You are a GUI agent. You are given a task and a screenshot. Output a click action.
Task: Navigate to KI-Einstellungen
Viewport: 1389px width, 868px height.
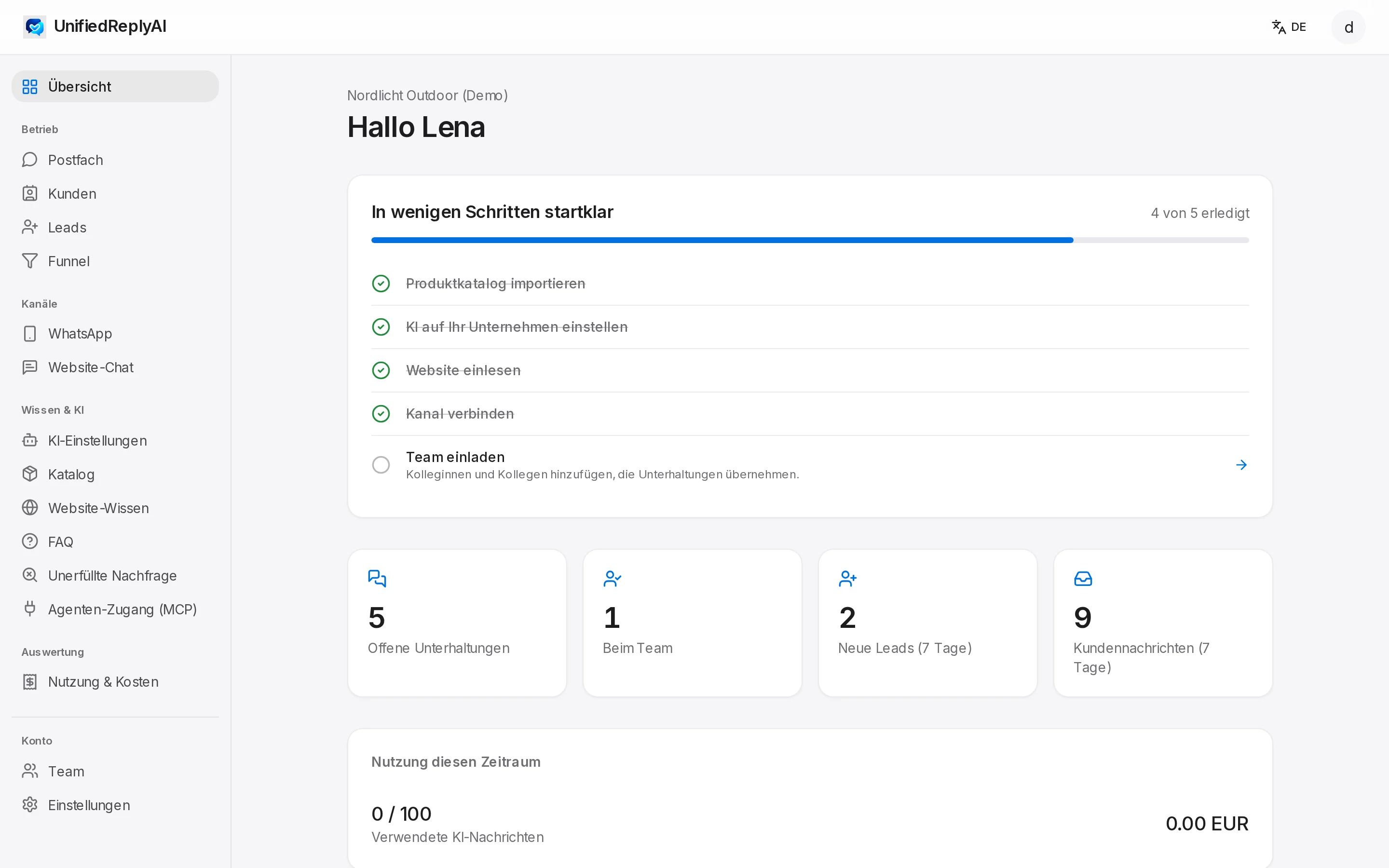tap(115, 440)
